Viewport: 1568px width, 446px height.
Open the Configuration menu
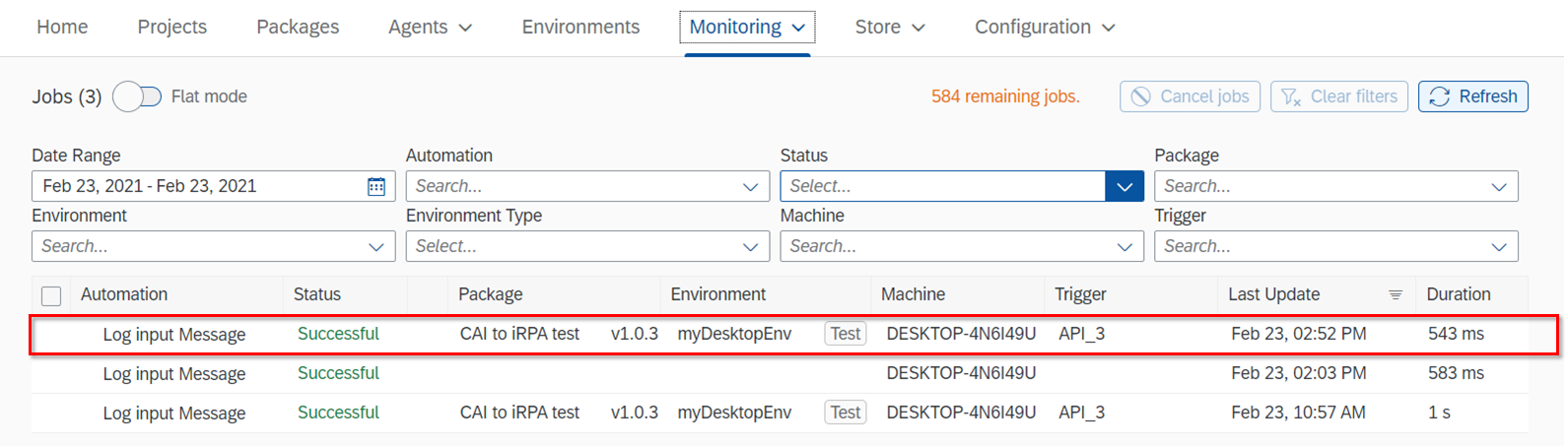[1045, 28]
